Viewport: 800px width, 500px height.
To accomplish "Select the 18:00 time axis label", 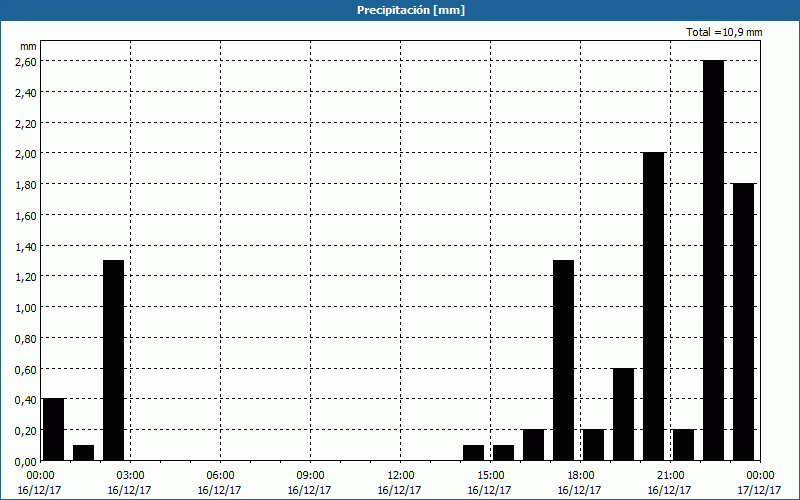I will coord(581,476).
